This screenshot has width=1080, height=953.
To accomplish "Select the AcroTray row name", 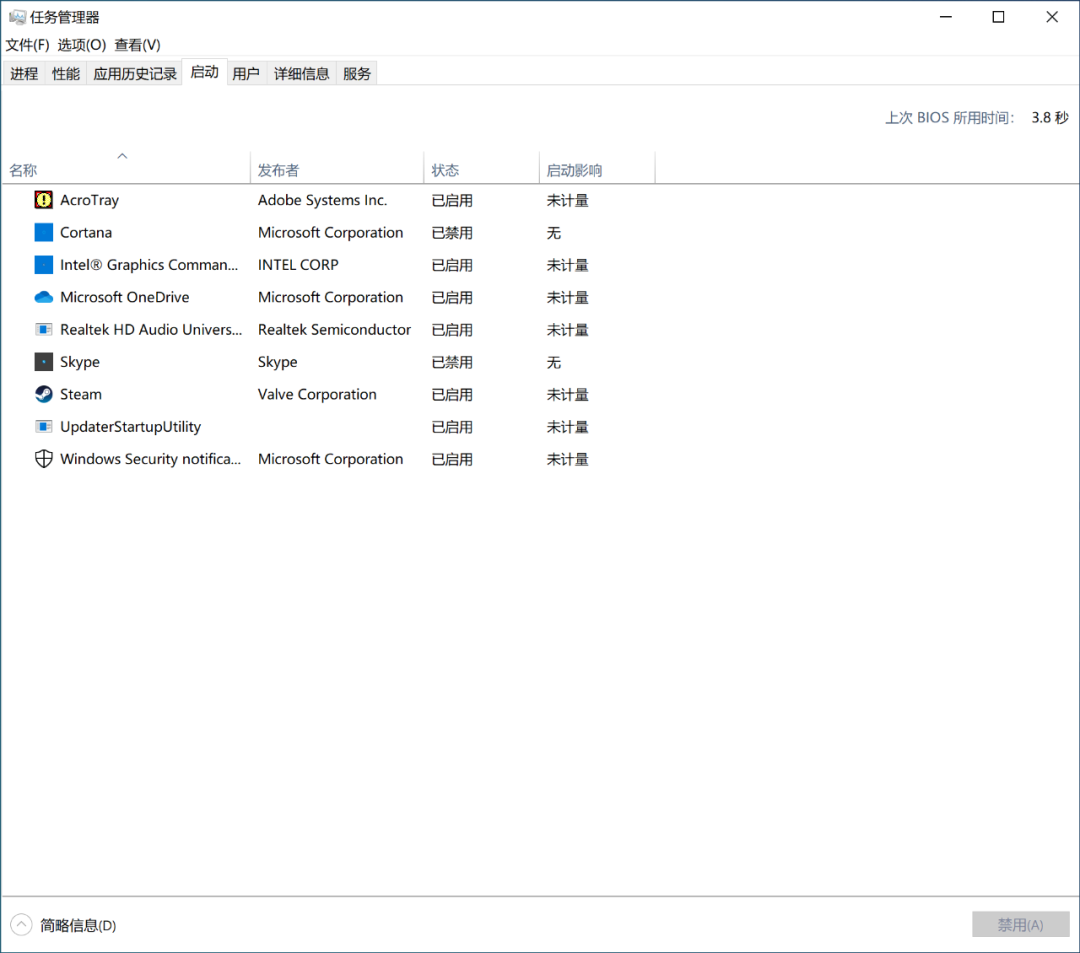I will tap(90, 200).
